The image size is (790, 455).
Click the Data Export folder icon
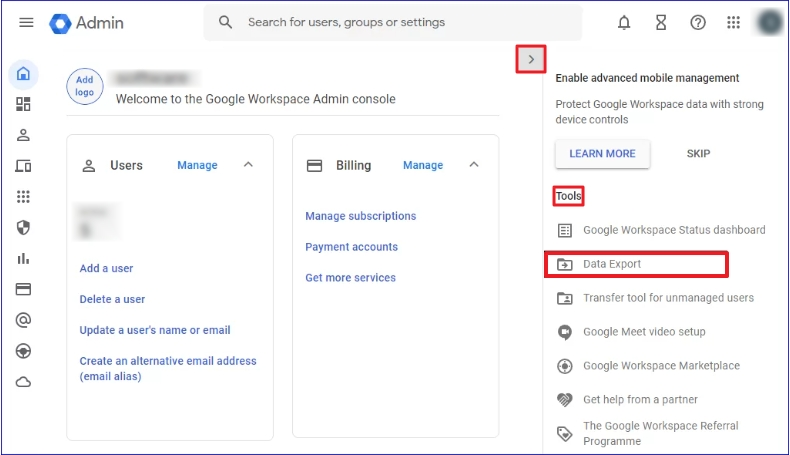point(565,264)
